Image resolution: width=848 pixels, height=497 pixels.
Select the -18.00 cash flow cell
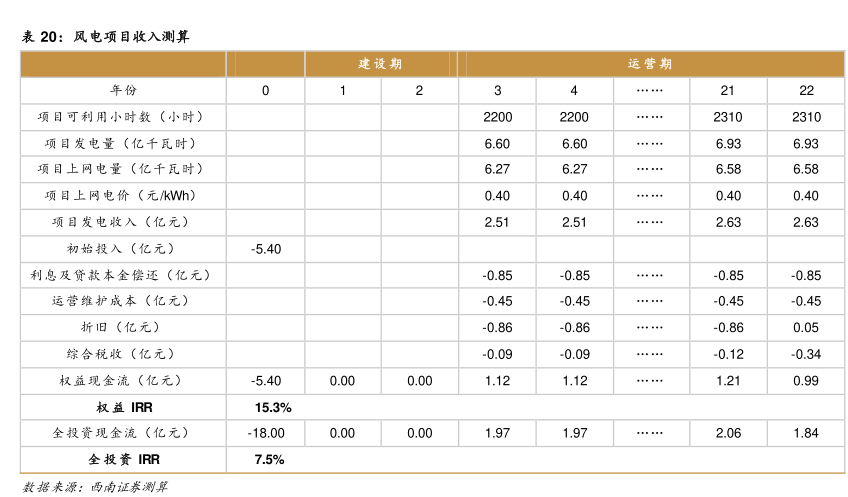266,433
